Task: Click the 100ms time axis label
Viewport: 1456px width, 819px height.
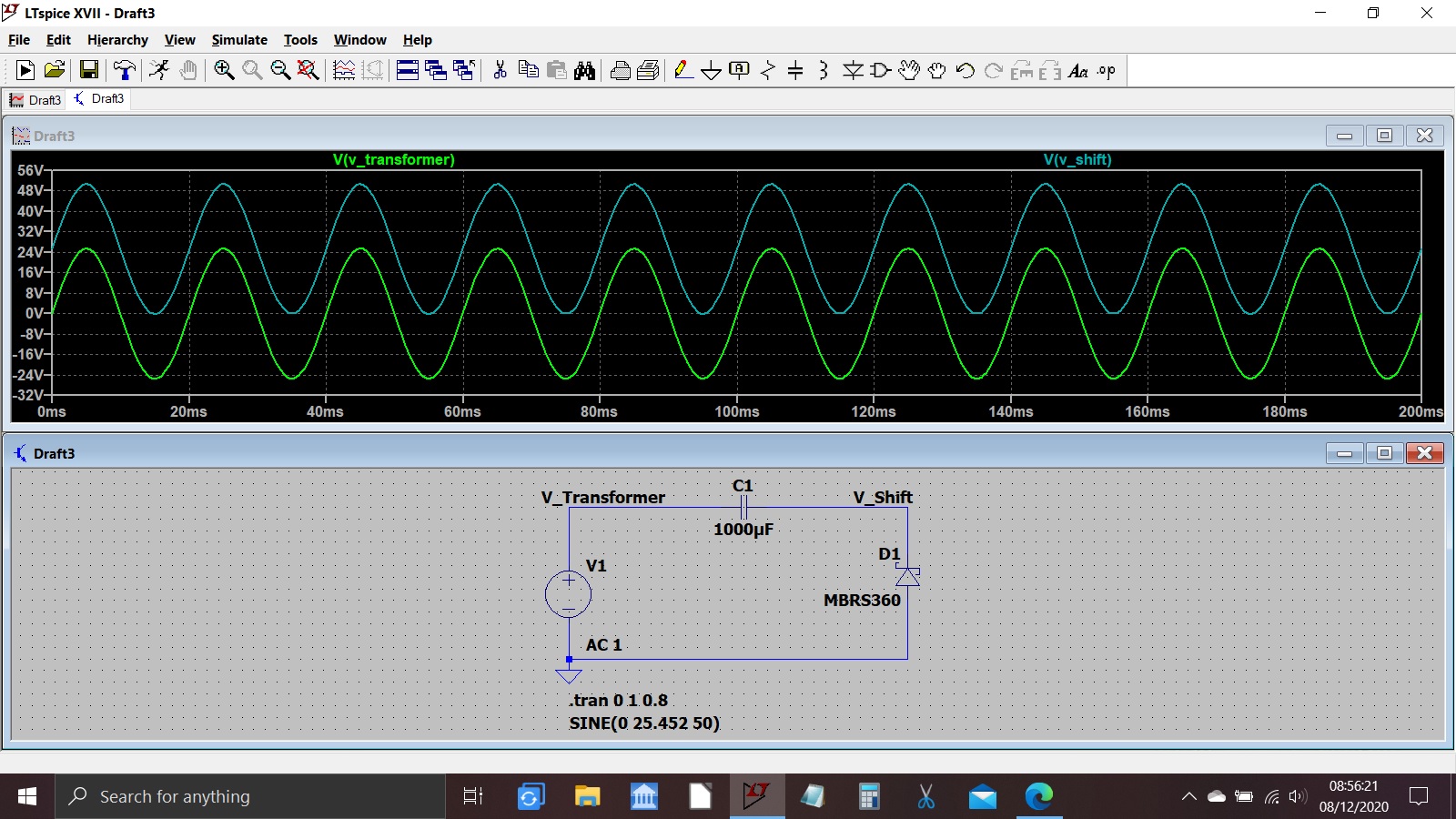Action: tap(737, 412)
